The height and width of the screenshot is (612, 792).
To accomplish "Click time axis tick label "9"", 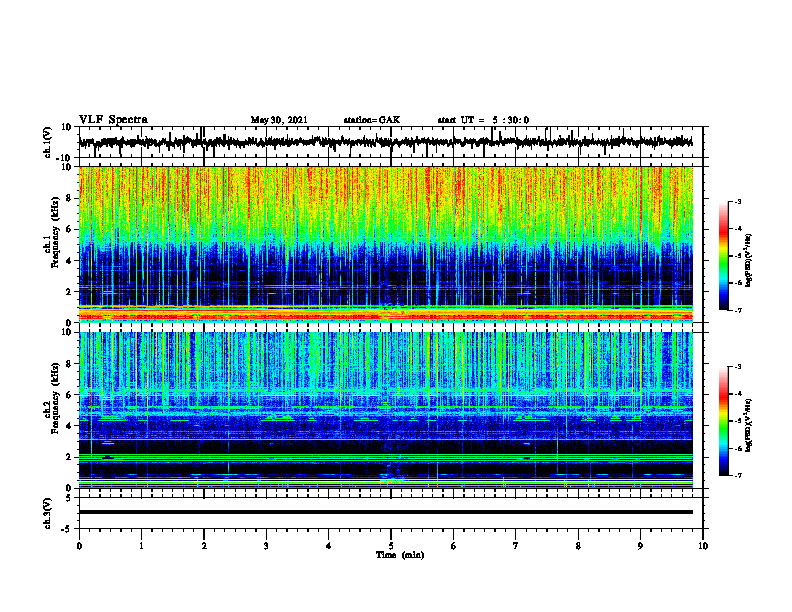I will (x=640, y=546).
